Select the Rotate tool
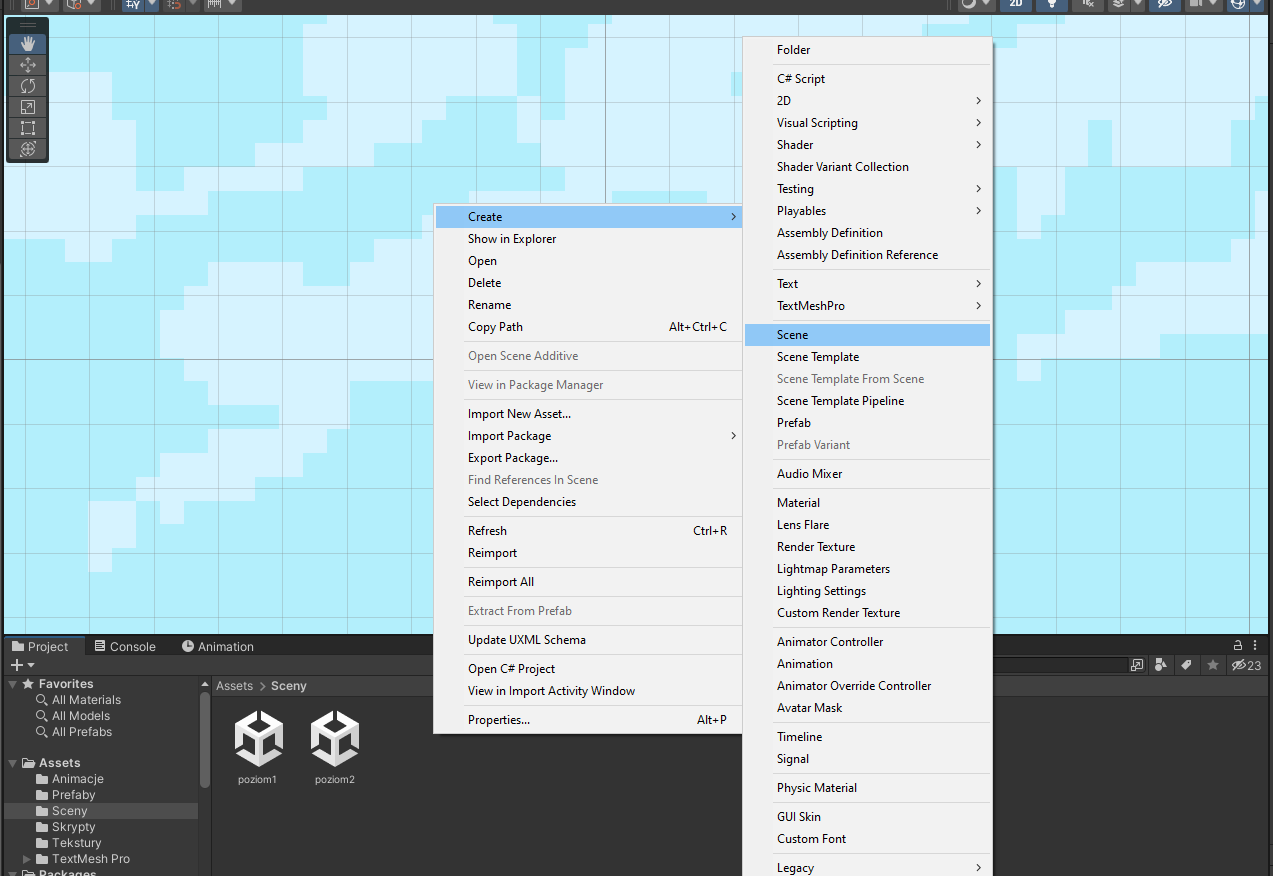The width and height of the screenshot is (1273, 876). [x=28, y=86]
